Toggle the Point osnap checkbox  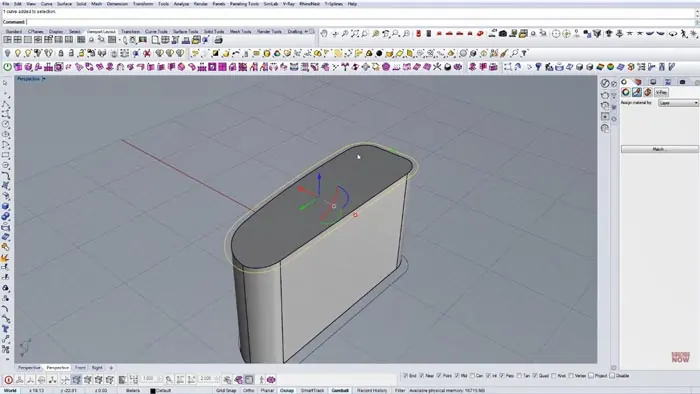(x=439, y=376)
